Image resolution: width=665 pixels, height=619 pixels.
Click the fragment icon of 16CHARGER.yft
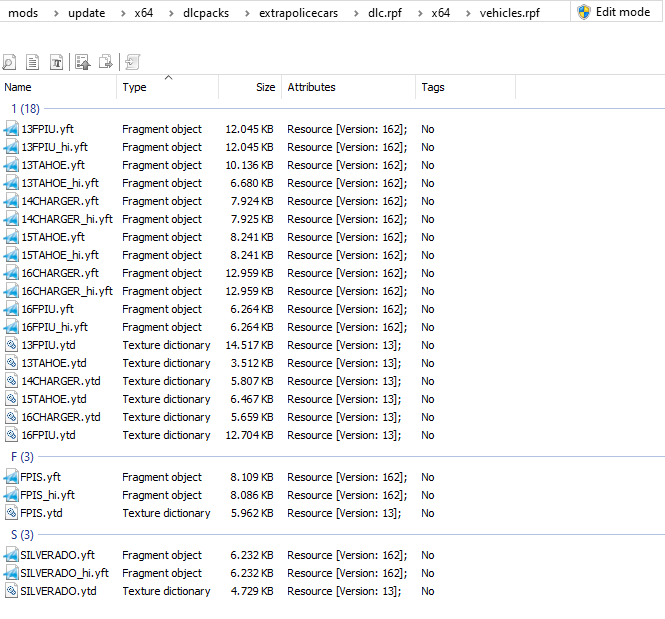click(11, 273)
